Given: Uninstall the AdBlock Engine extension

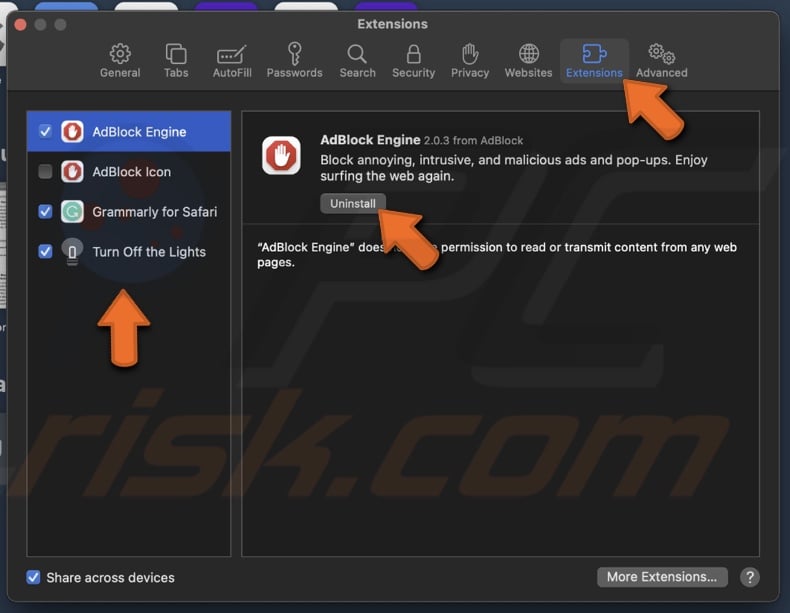Looking at the screenshot, I should (353, 203).
